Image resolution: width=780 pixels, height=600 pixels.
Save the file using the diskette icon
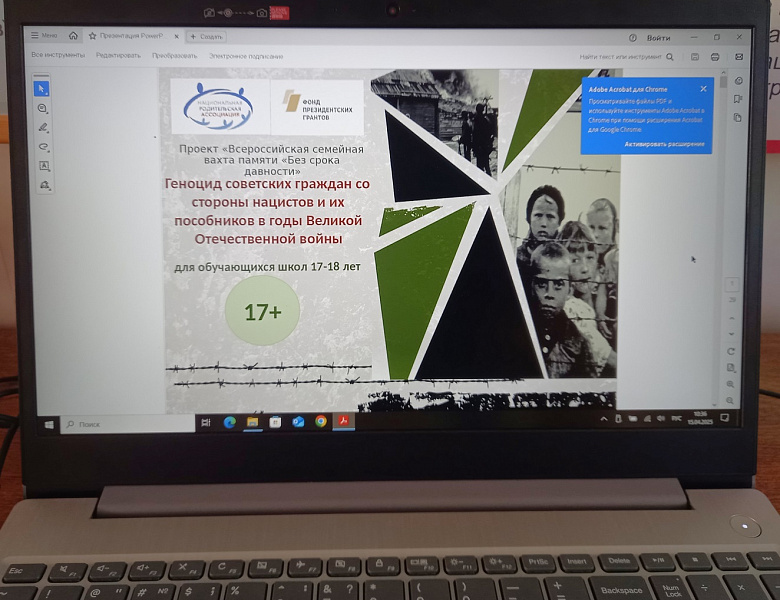pos(695,57)
